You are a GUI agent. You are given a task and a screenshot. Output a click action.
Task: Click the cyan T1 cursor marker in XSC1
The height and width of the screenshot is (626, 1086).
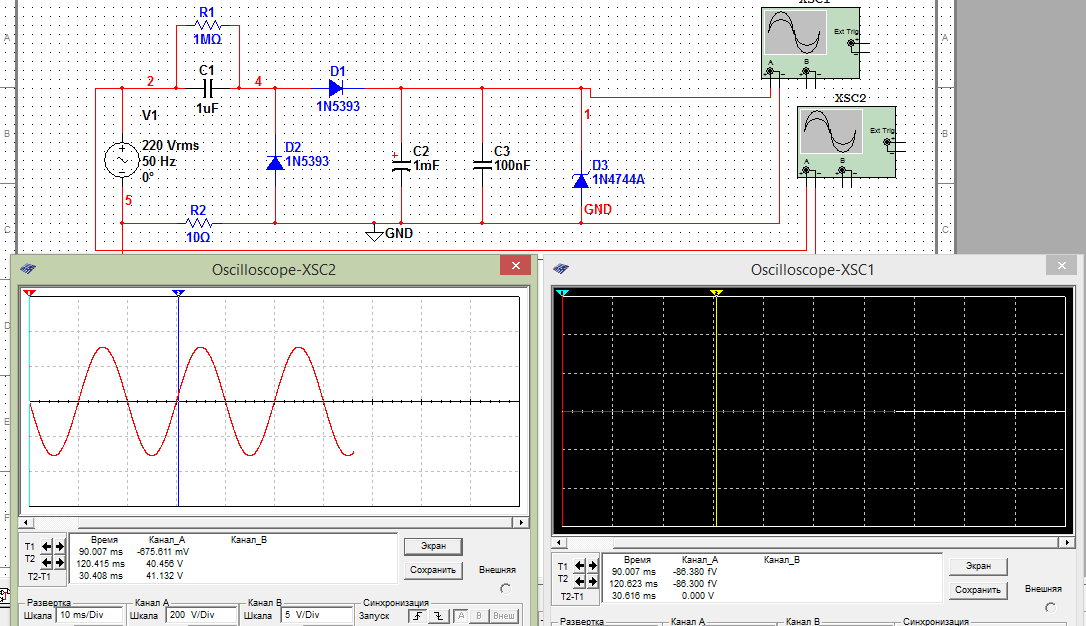562,294
